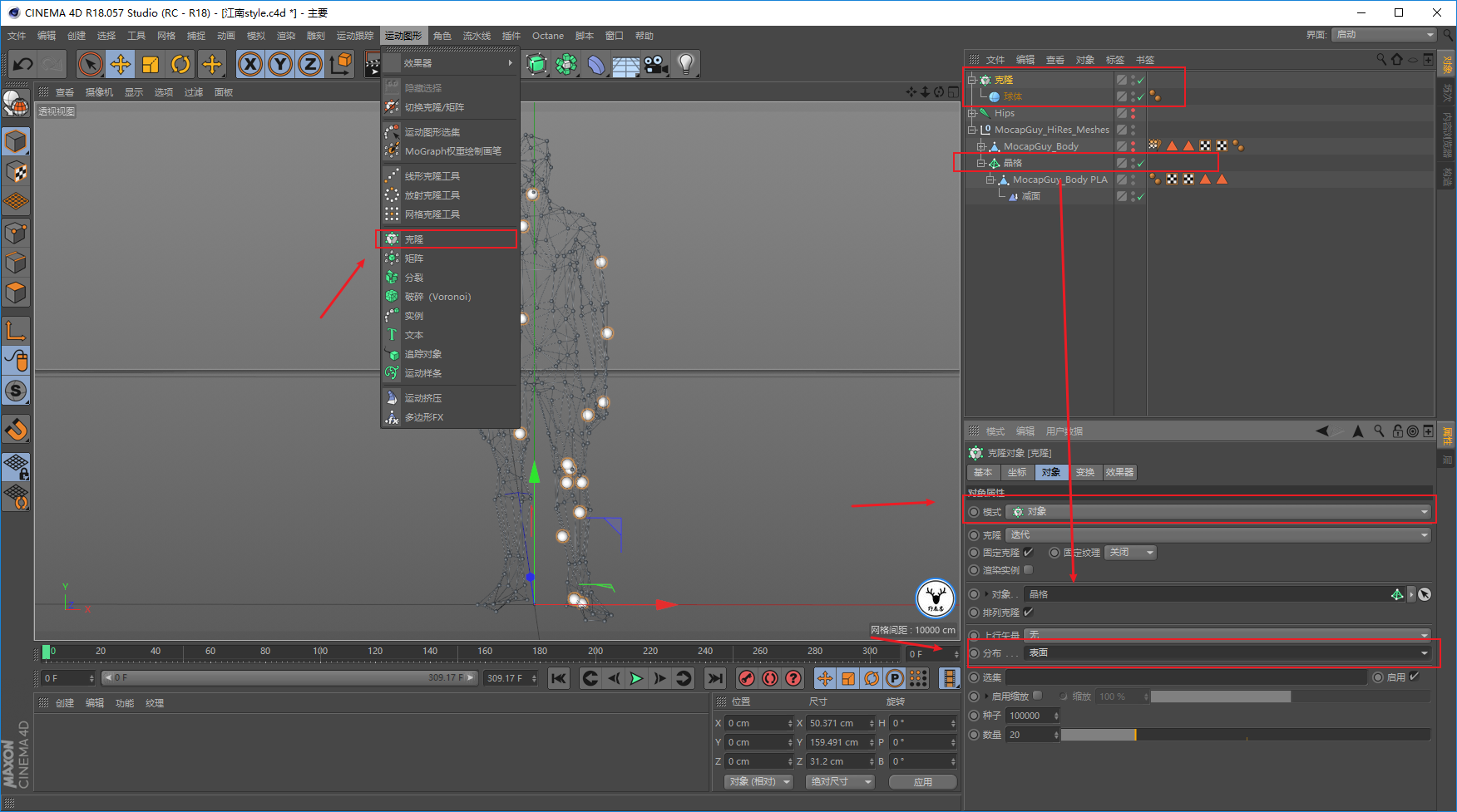Select the Rotate tool
The width and height of the screenshot is (1457, 812).
(180, 64)
